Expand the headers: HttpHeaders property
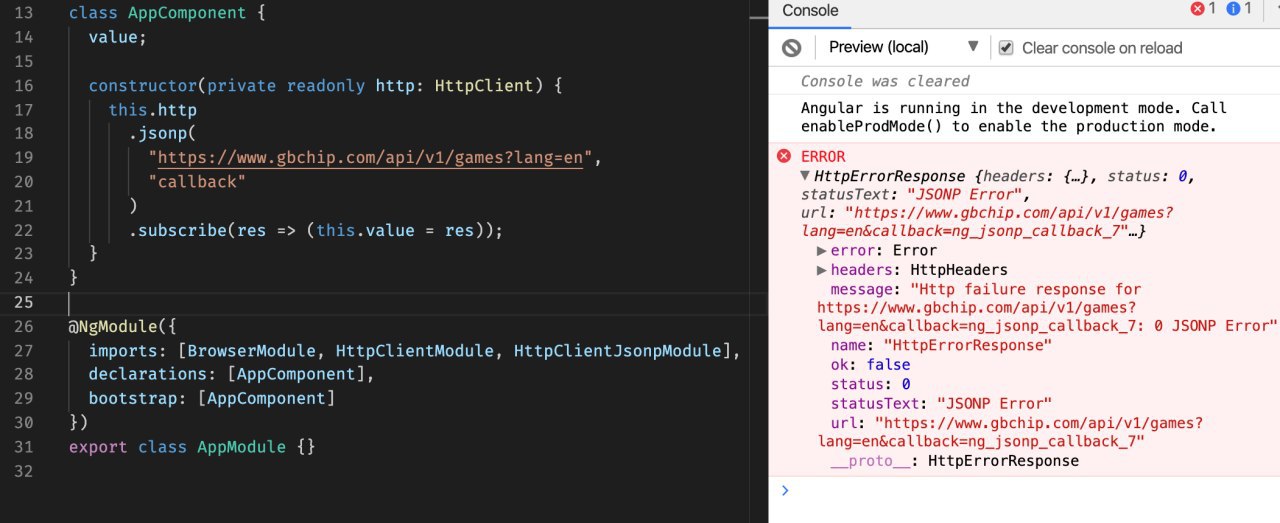 823,270
